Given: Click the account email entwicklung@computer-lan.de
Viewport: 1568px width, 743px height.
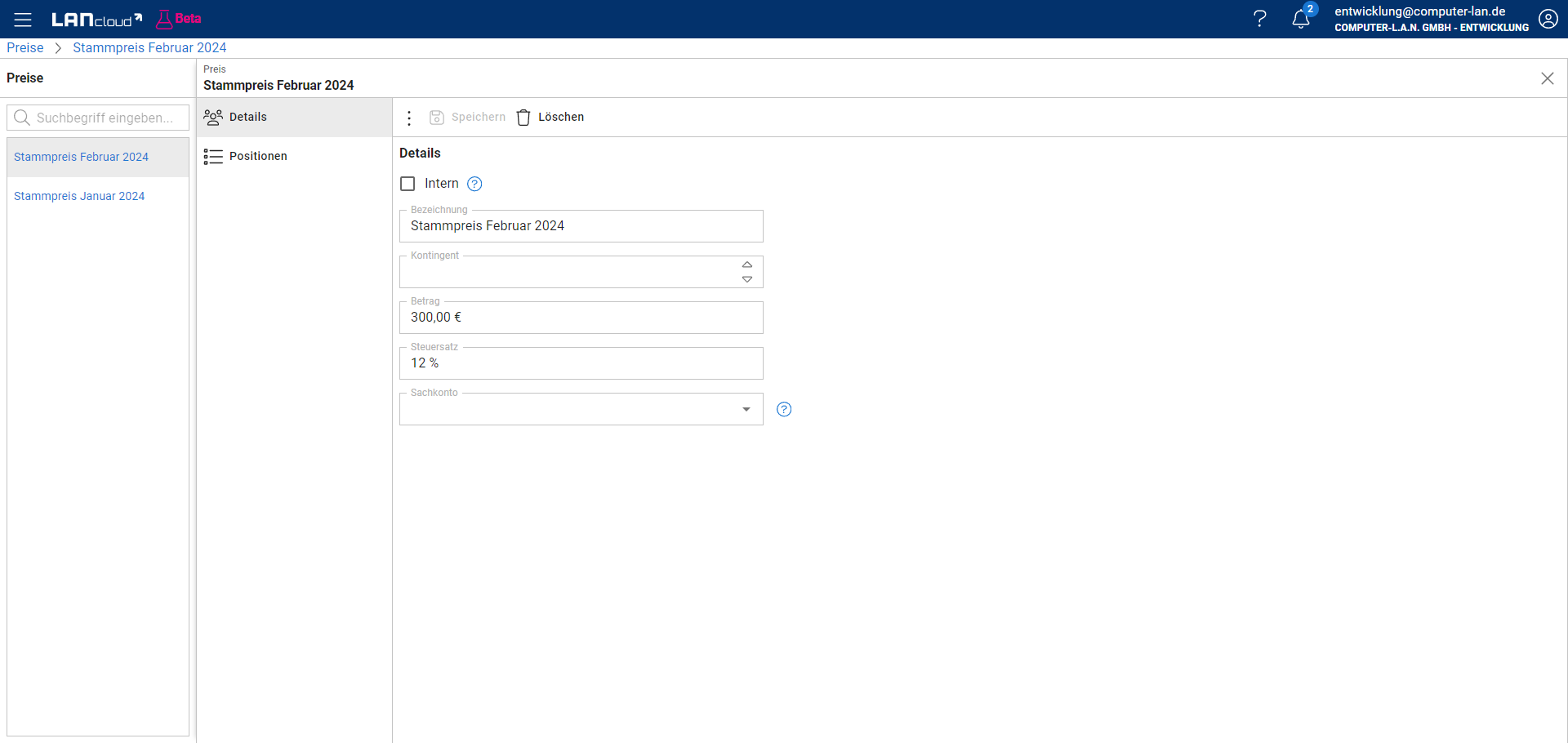Looking at the screenshot, I should click(x=1420, y=11).
